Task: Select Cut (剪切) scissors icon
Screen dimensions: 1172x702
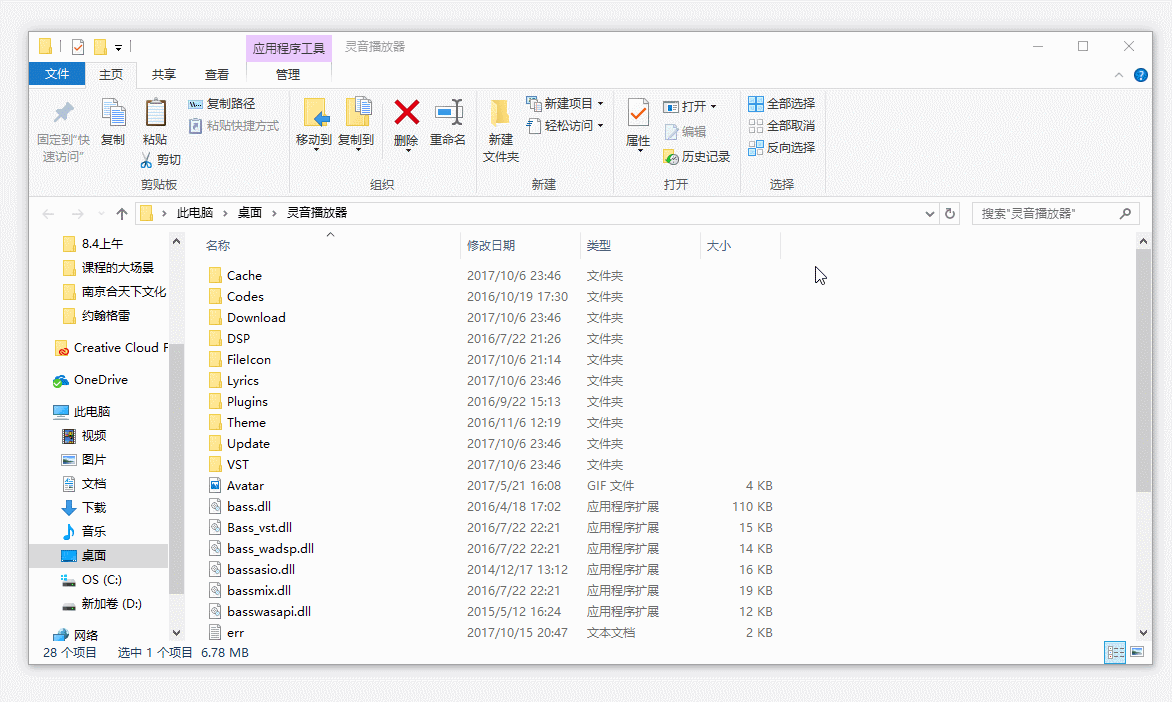Action: tap(146, 160)
